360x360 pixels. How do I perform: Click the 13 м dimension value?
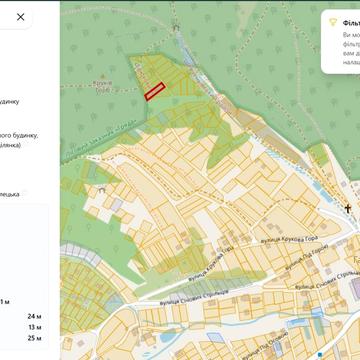pyautogui.click(x=35, y=327)
